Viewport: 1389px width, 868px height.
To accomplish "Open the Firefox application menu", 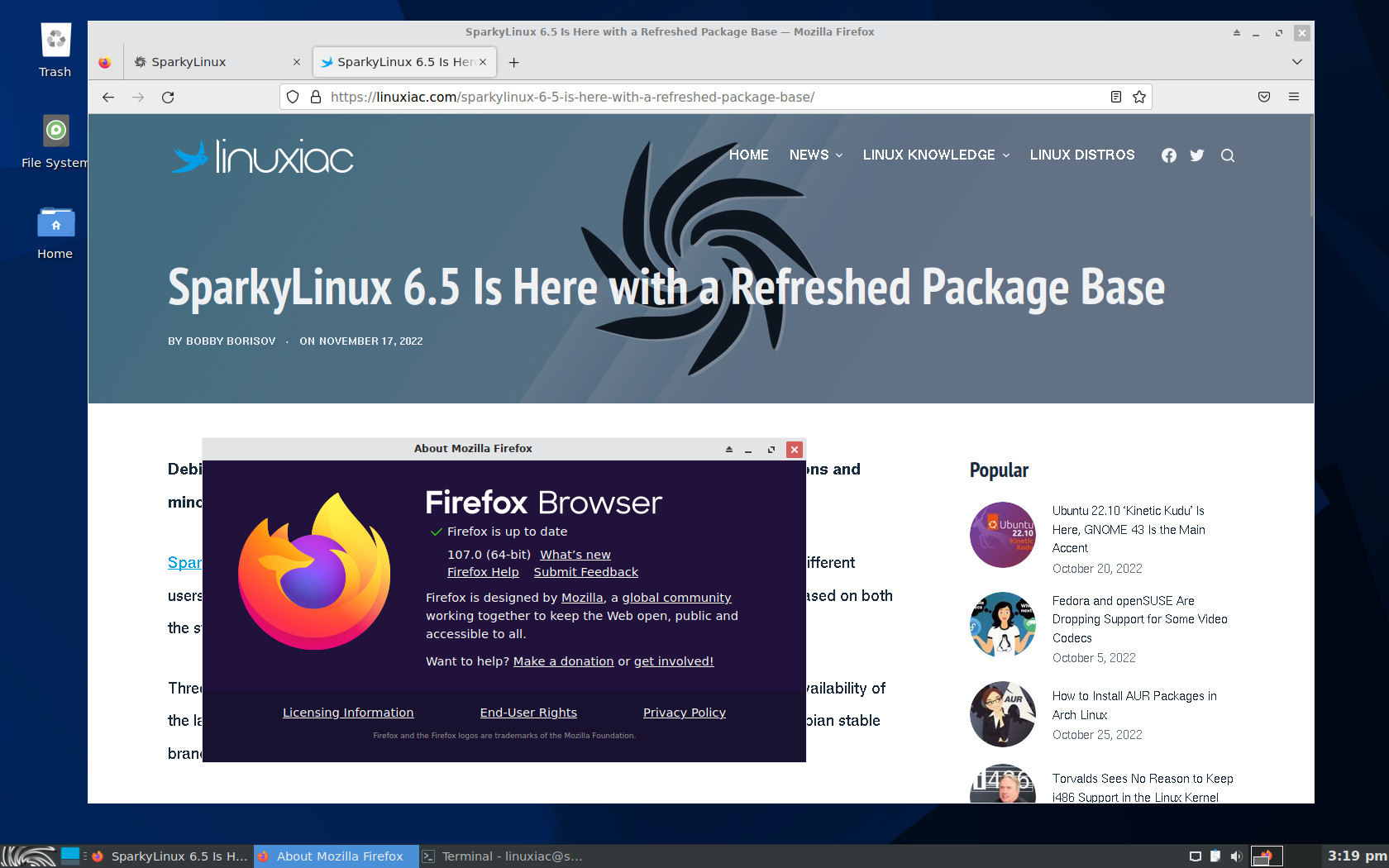I will [1294, 98].
